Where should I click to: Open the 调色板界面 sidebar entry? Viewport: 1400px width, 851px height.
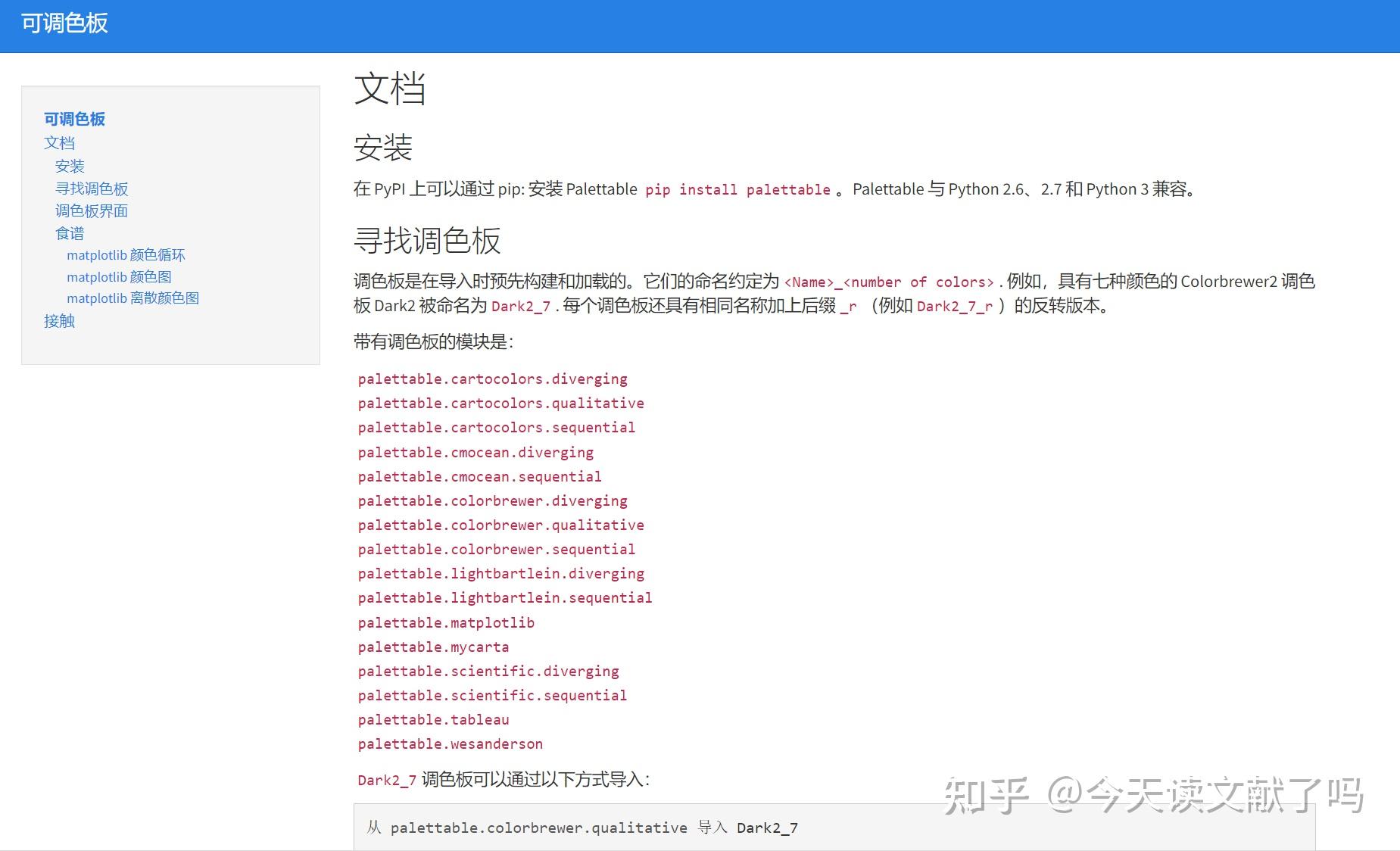(x=92, y=210)
